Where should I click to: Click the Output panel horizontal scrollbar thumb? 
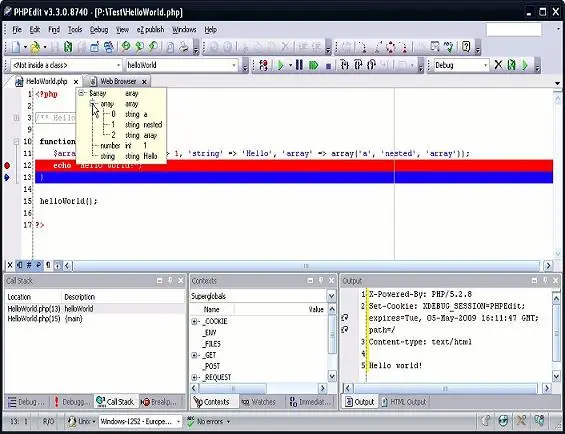(445, 388)
